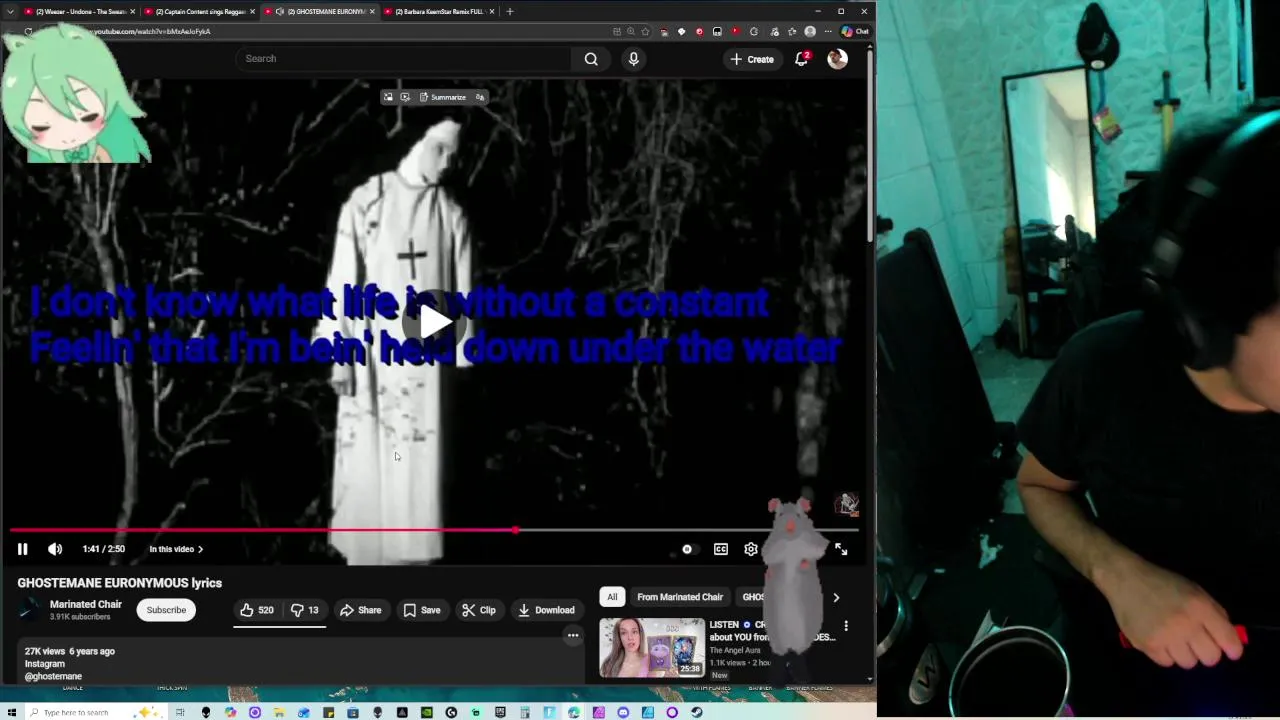Download the video with Download button
Viewport: 1280px width, 720px height.
(x=546, y=610)
